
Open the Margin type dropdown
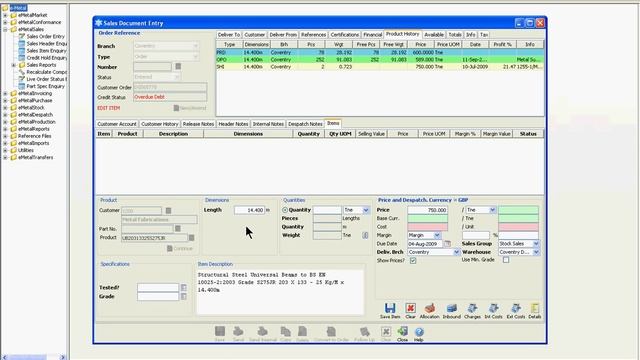coord(437,236)
